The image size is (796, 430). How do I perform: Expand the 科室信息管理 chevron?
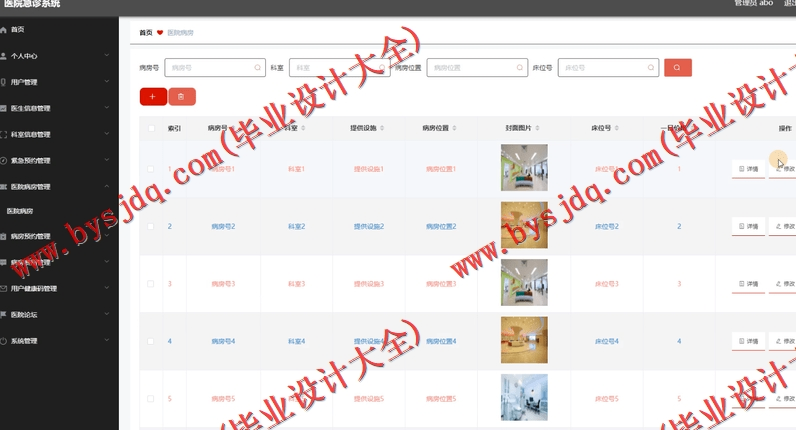point(107,134)
